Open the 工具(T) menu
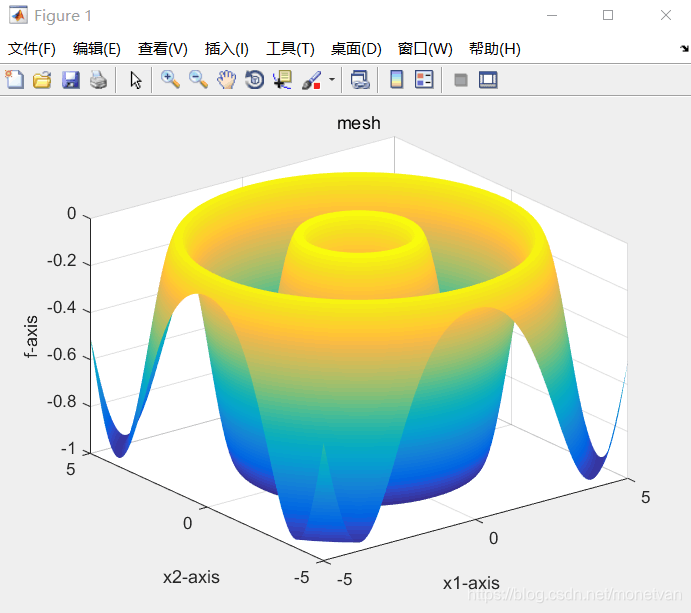Screen dimensions: 691x613 pyautogui.click(x=290, y=48)
